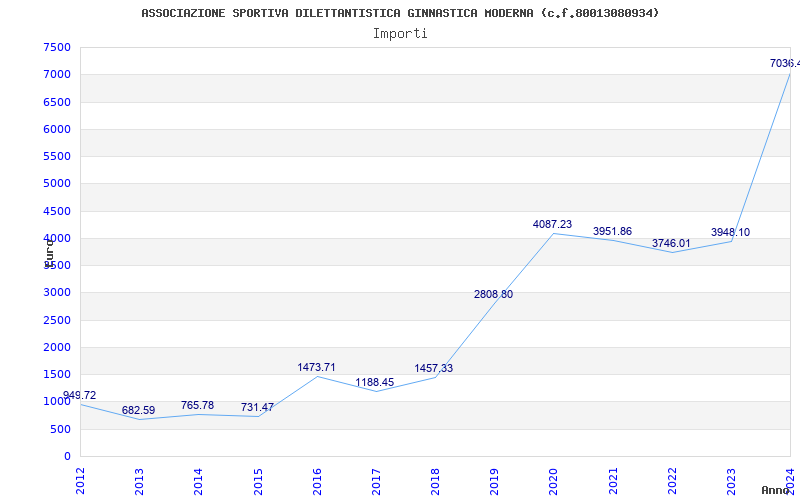Click the 2012 x-axis year label

pyautogui.click(x=80, y=481)
